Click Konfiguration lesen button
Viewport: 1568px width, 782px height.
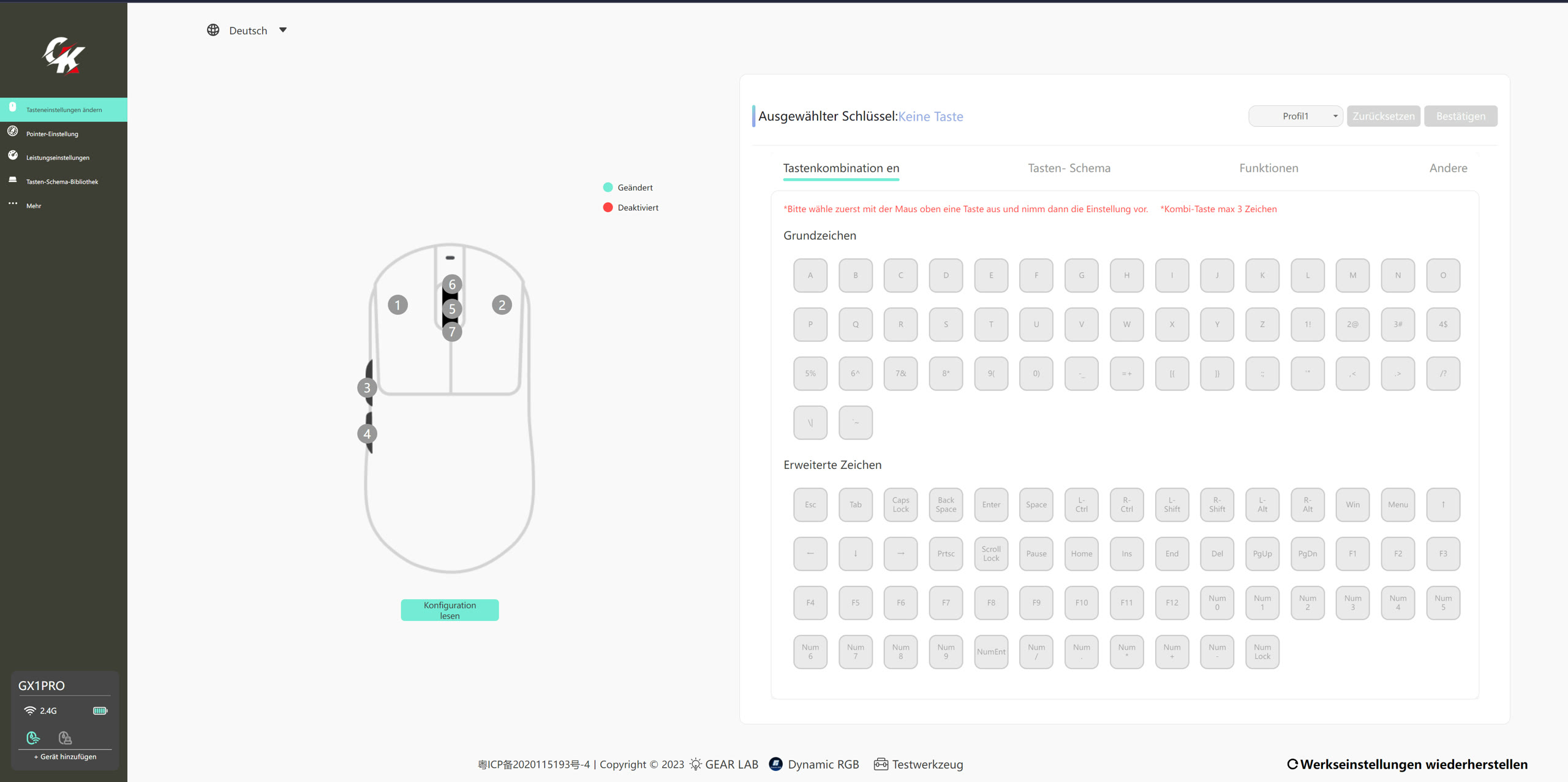[450, 610]
